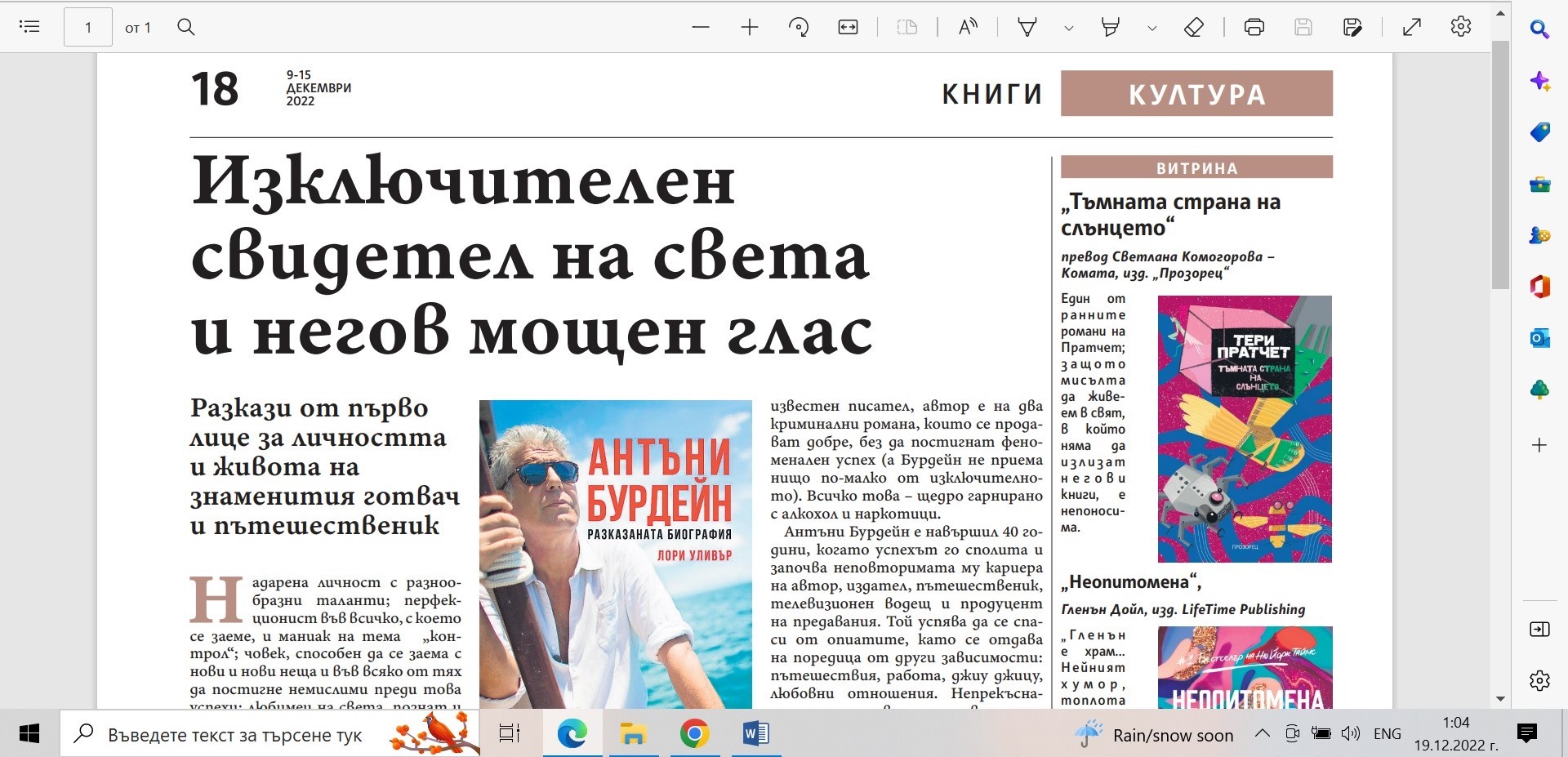Click the Save as icon

[1352, 27]
